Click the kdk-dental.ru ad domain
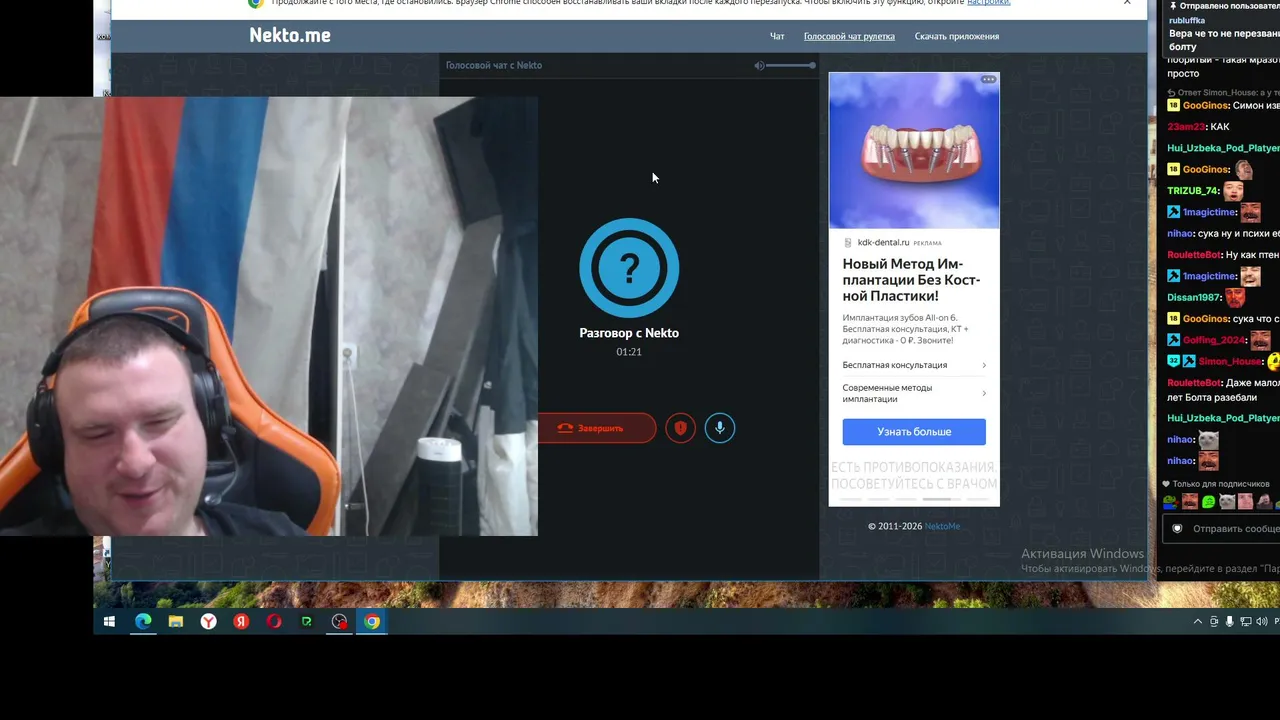 [x=883, y=242]
